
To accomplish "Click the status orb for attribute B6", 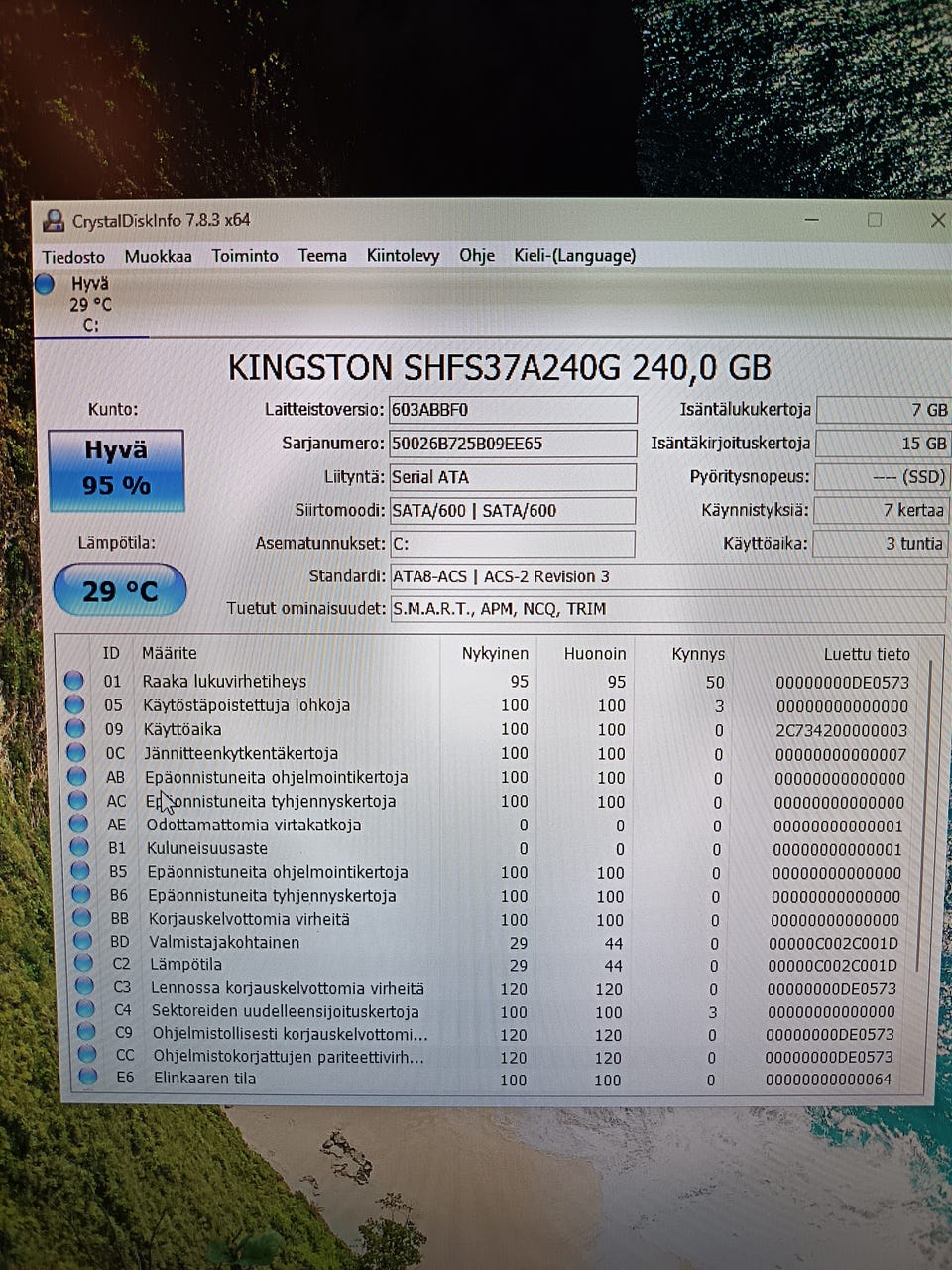I will 82,894.
